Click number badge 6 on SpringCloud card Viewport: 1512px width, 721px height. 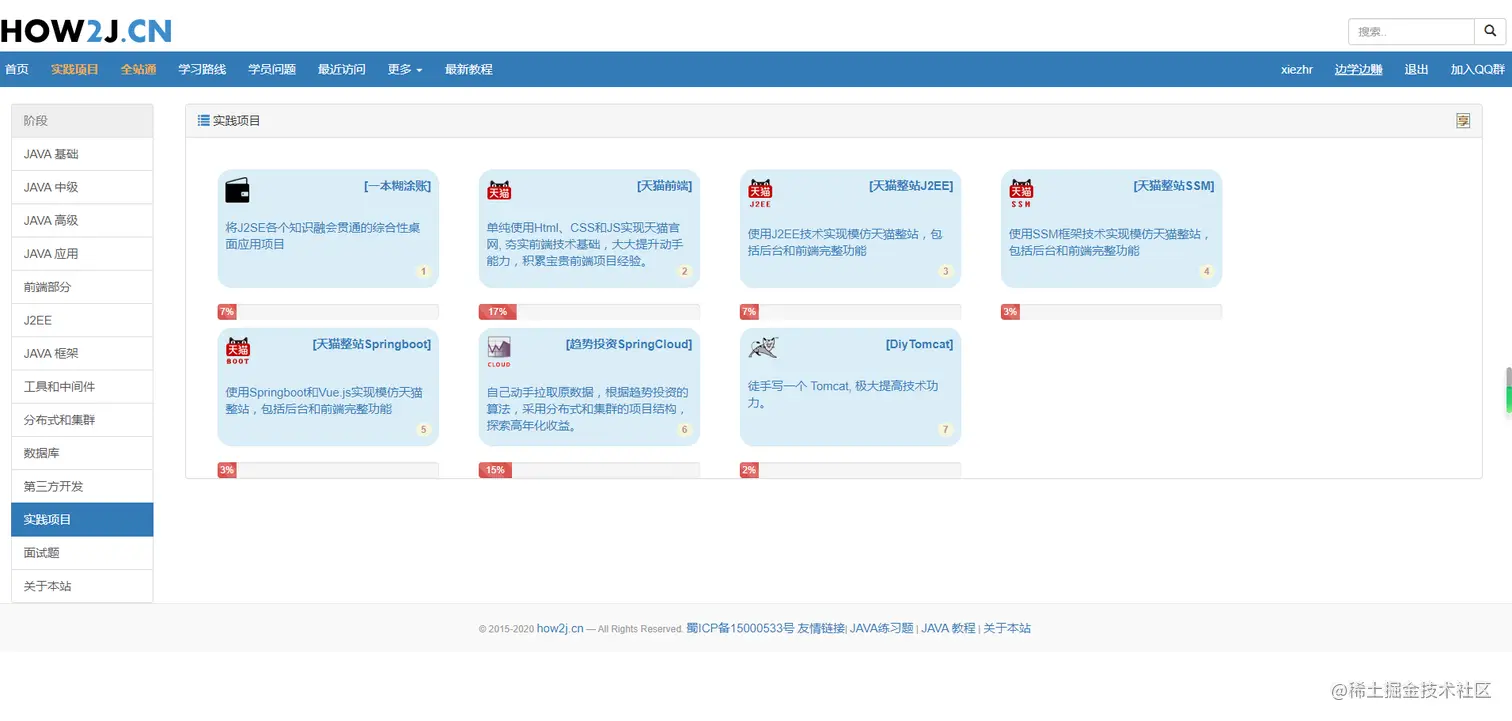[684, 430]
